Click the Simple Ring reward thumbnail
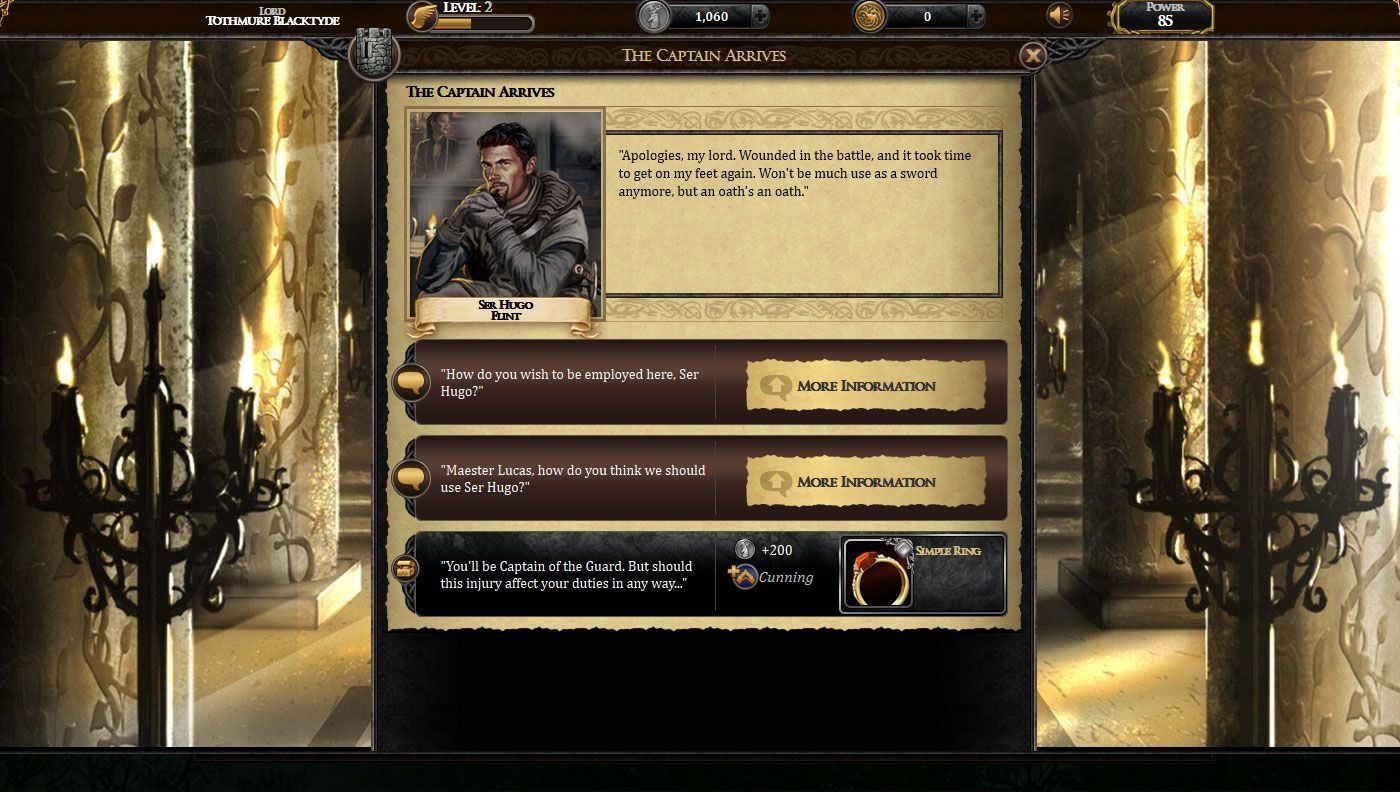This screenshot has width=1400, height=792. pyautogui.click(x=878, y=573)
